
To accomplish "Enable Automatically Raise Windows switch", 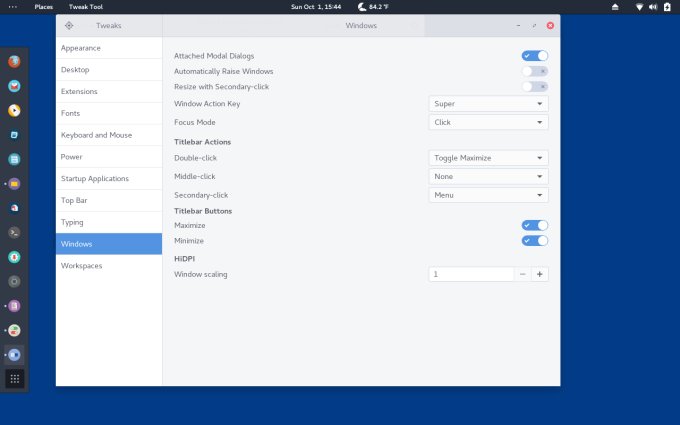I will tap(535, 71).
